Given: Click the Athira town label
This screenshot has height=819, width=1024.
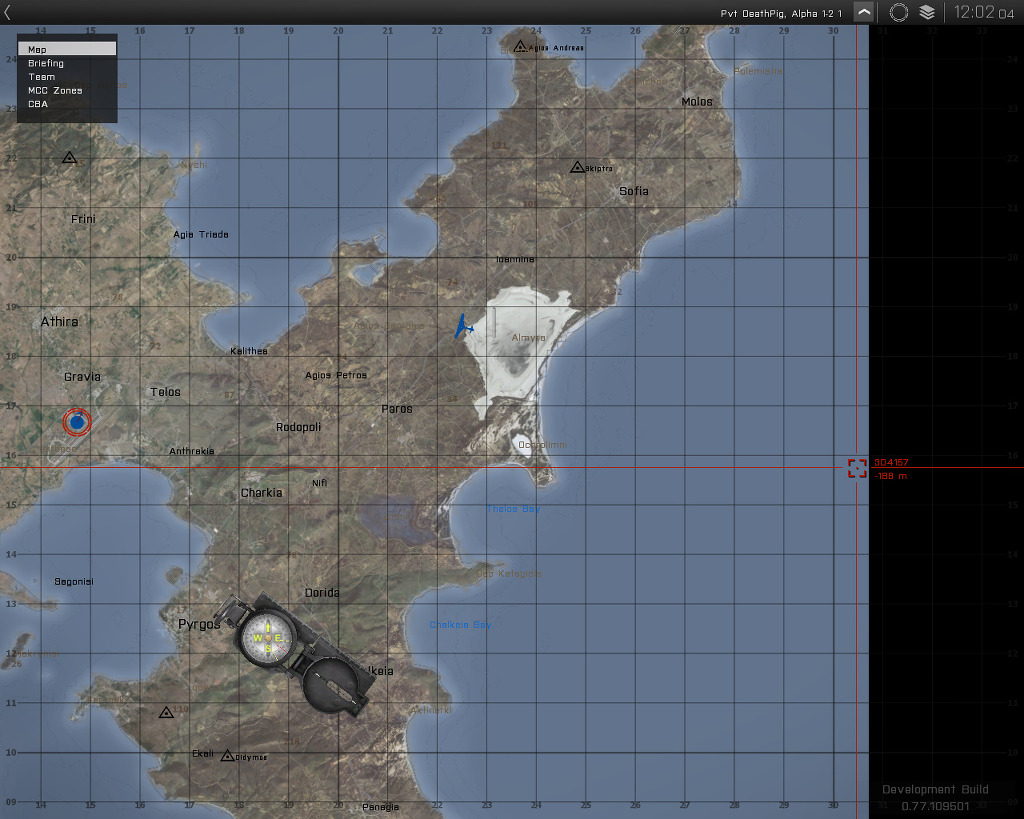Looking at the screenshot, I should tap(59, 322).
